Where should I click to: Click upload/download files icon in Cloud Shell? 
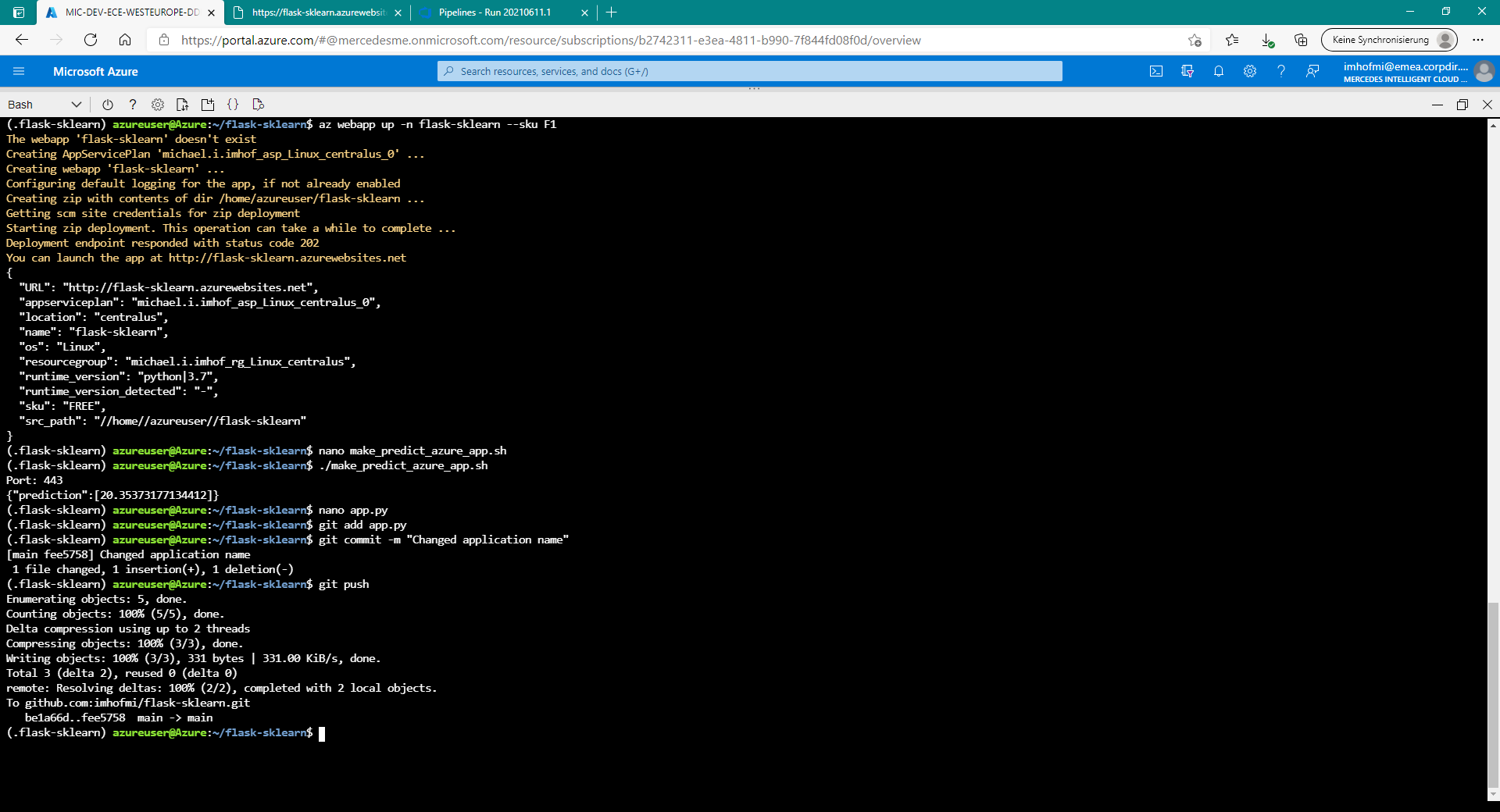183,105
